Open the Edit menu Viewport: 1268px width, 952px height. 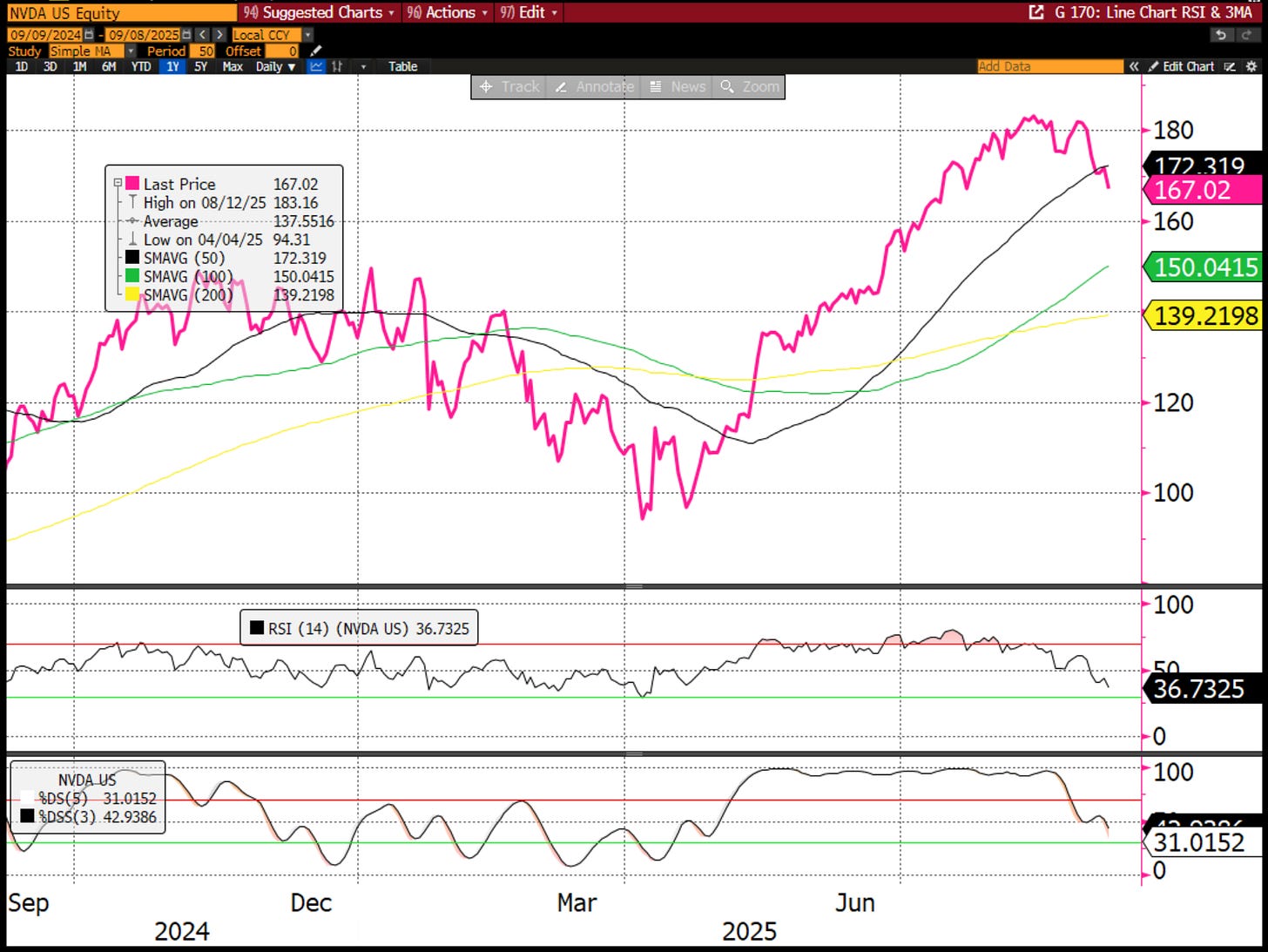pos(528,12)
